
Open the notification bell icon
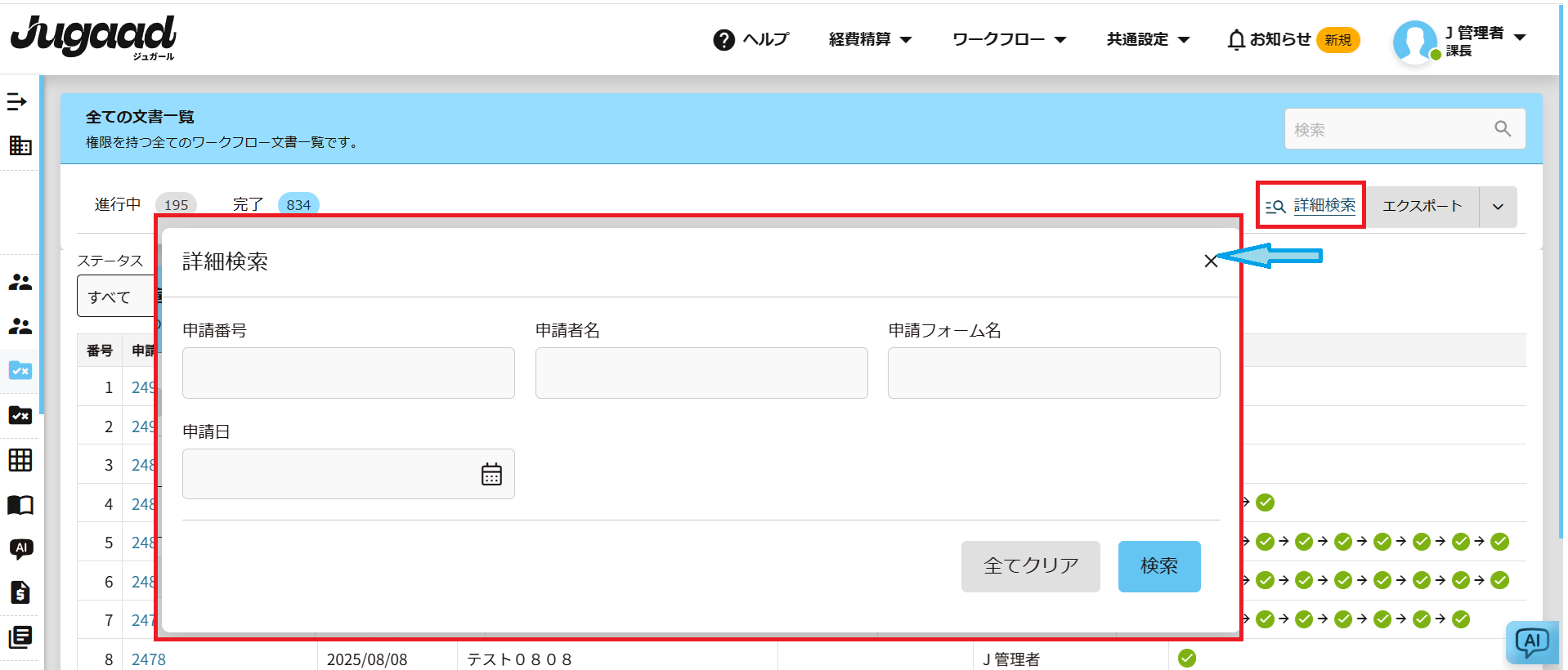click(1236, 40)
